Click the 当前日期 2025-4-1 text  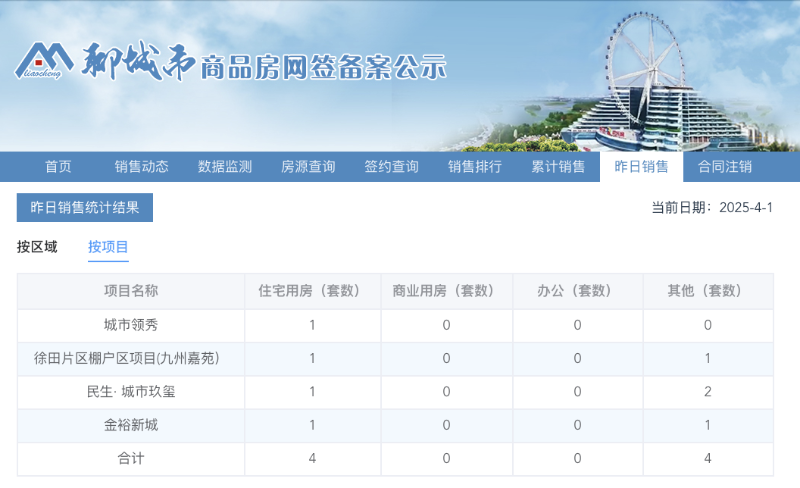(712, 207)
